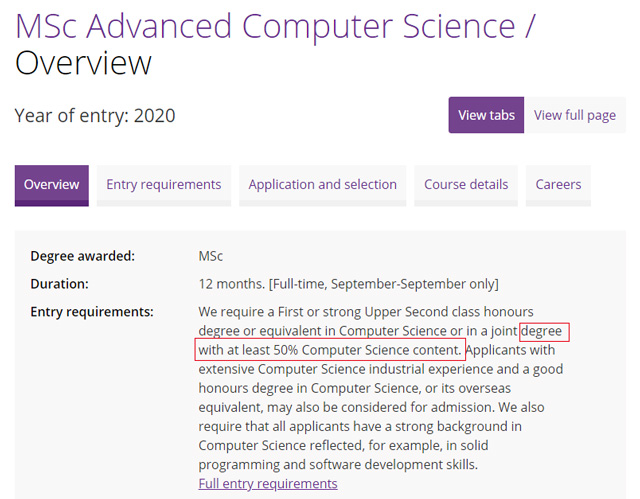This screenshot has width=640, height=499.
Task: Open the Course details tab
Action: [466, 185]
